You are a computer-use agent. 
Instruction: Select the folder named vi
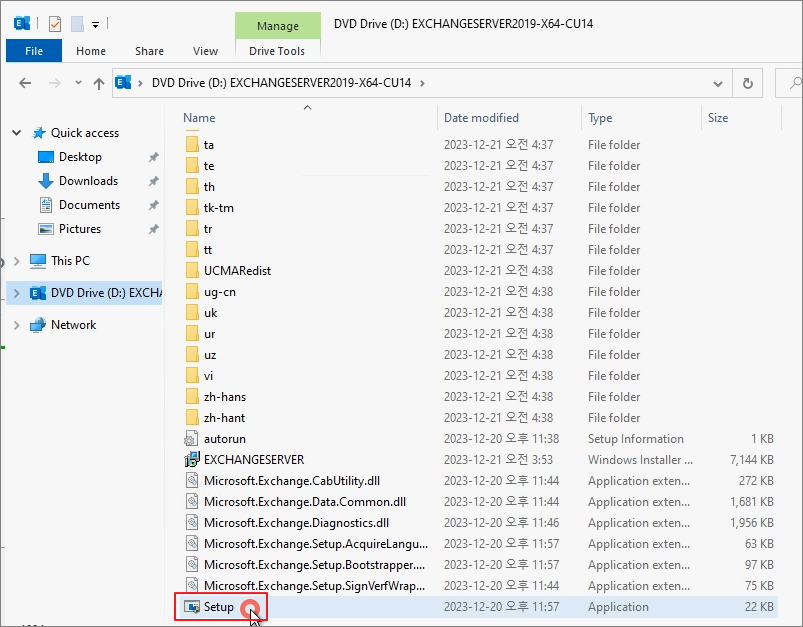click(x=208, y=376)
